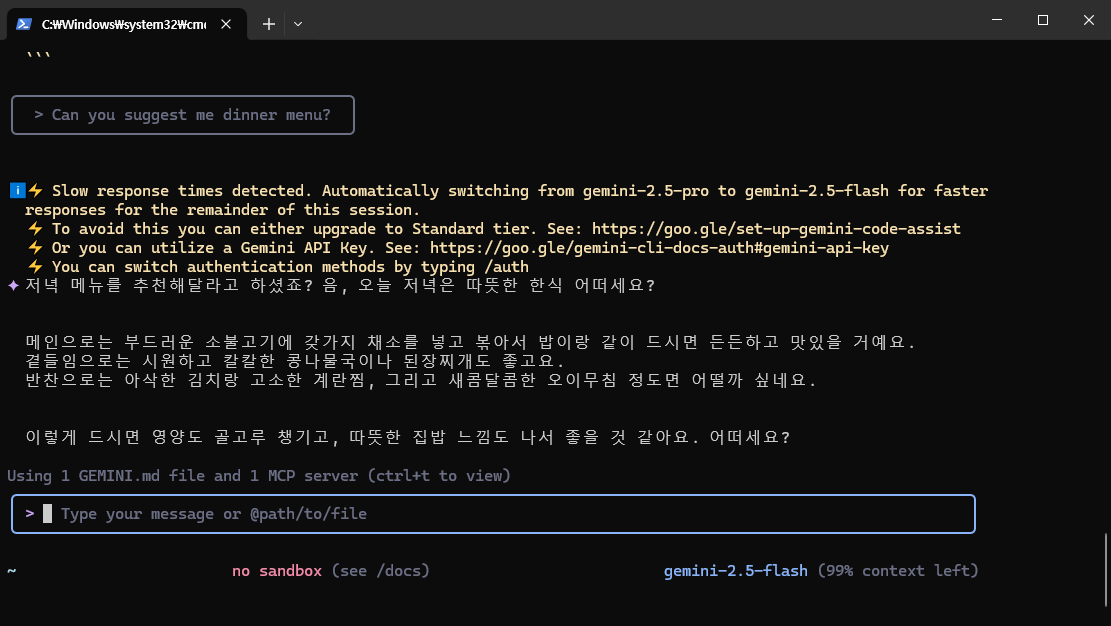Maximize the terminal window
The width and height of the screenshot is (1111, 626).
point(1043,20)
